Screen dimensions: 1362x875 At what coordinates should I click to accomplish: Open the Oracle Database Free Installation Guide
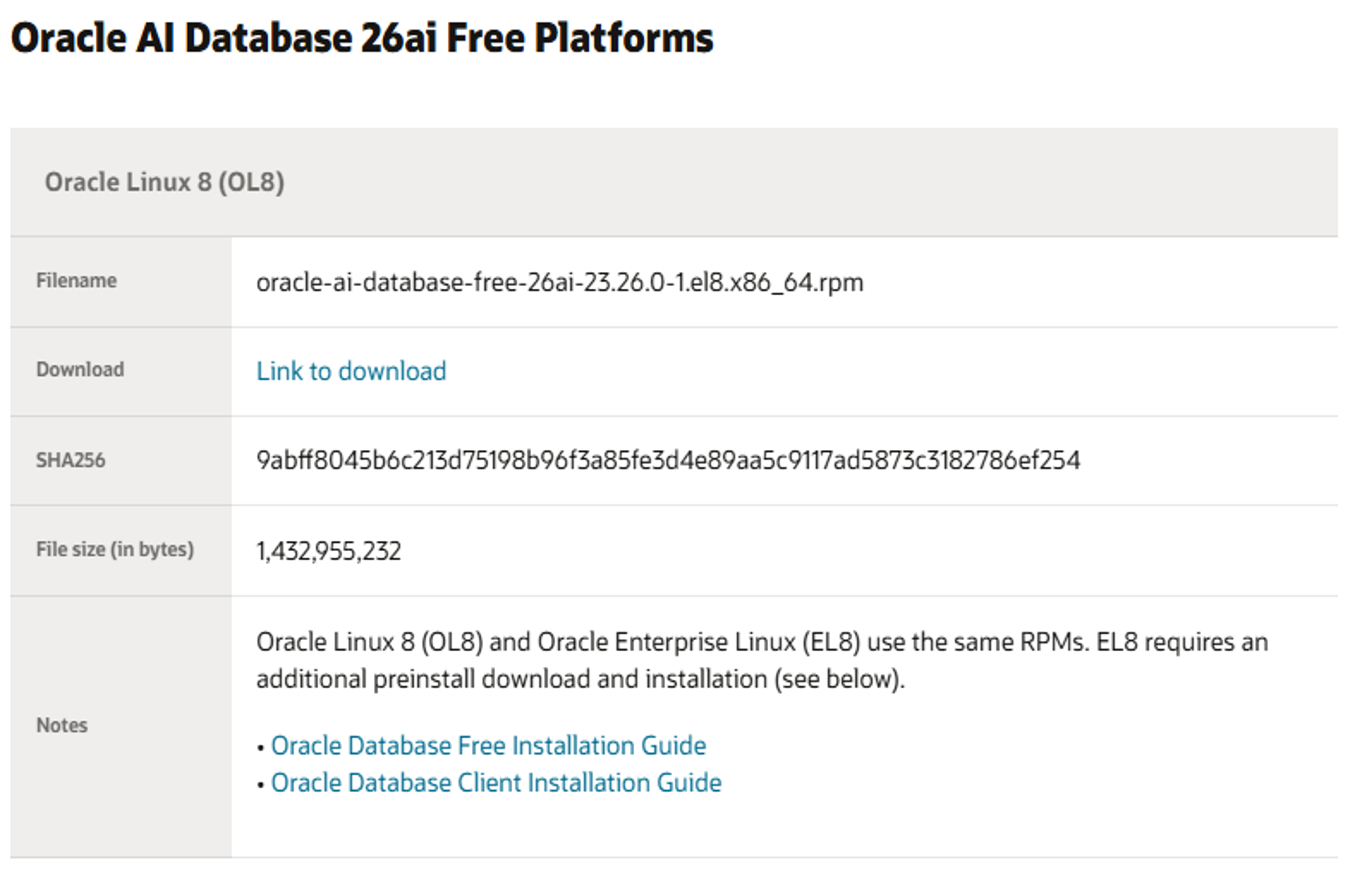click(x=488, y=746)
